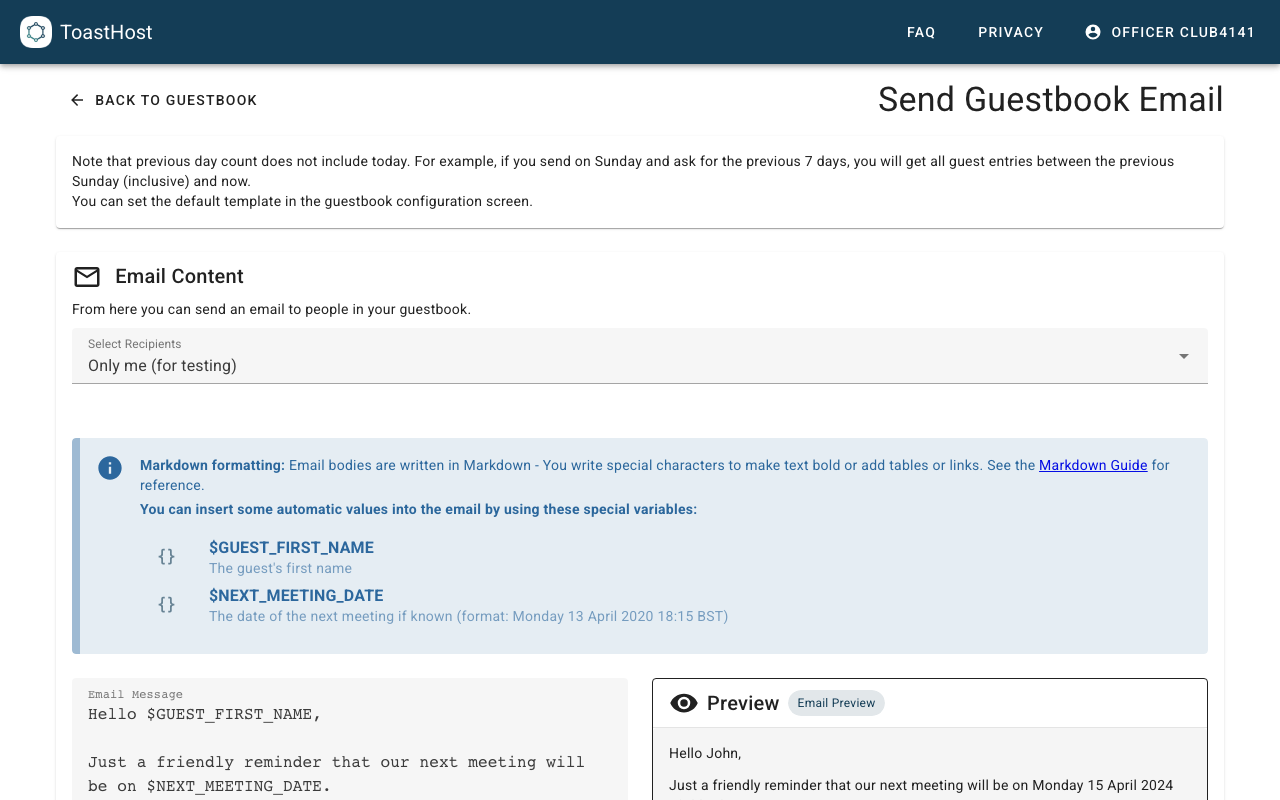Switch to the FAQ menu item
1280x800 pixels.
(x=921, y=32)
